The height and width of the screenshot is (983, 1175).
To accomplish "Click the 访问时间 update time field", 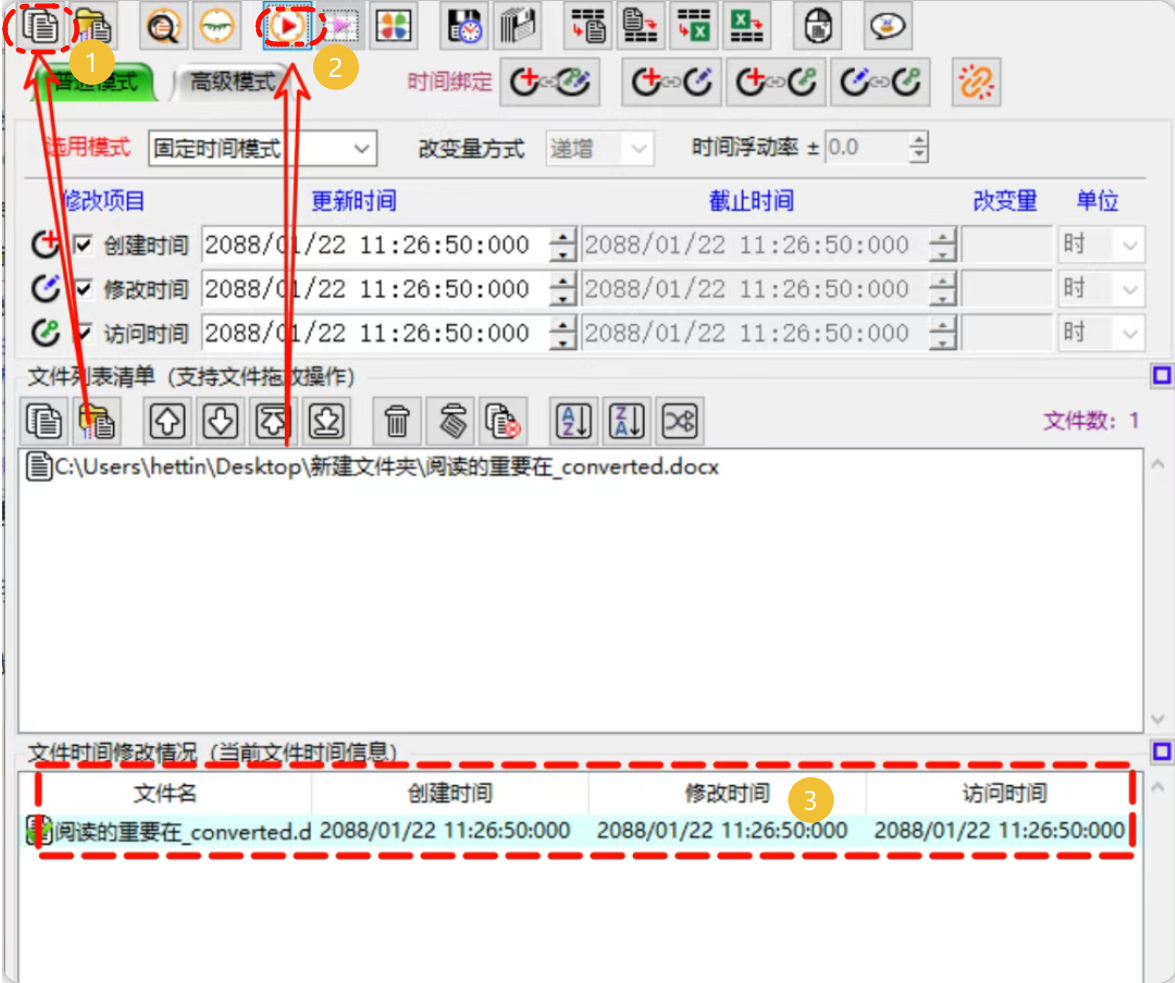I will pos(376,333).
